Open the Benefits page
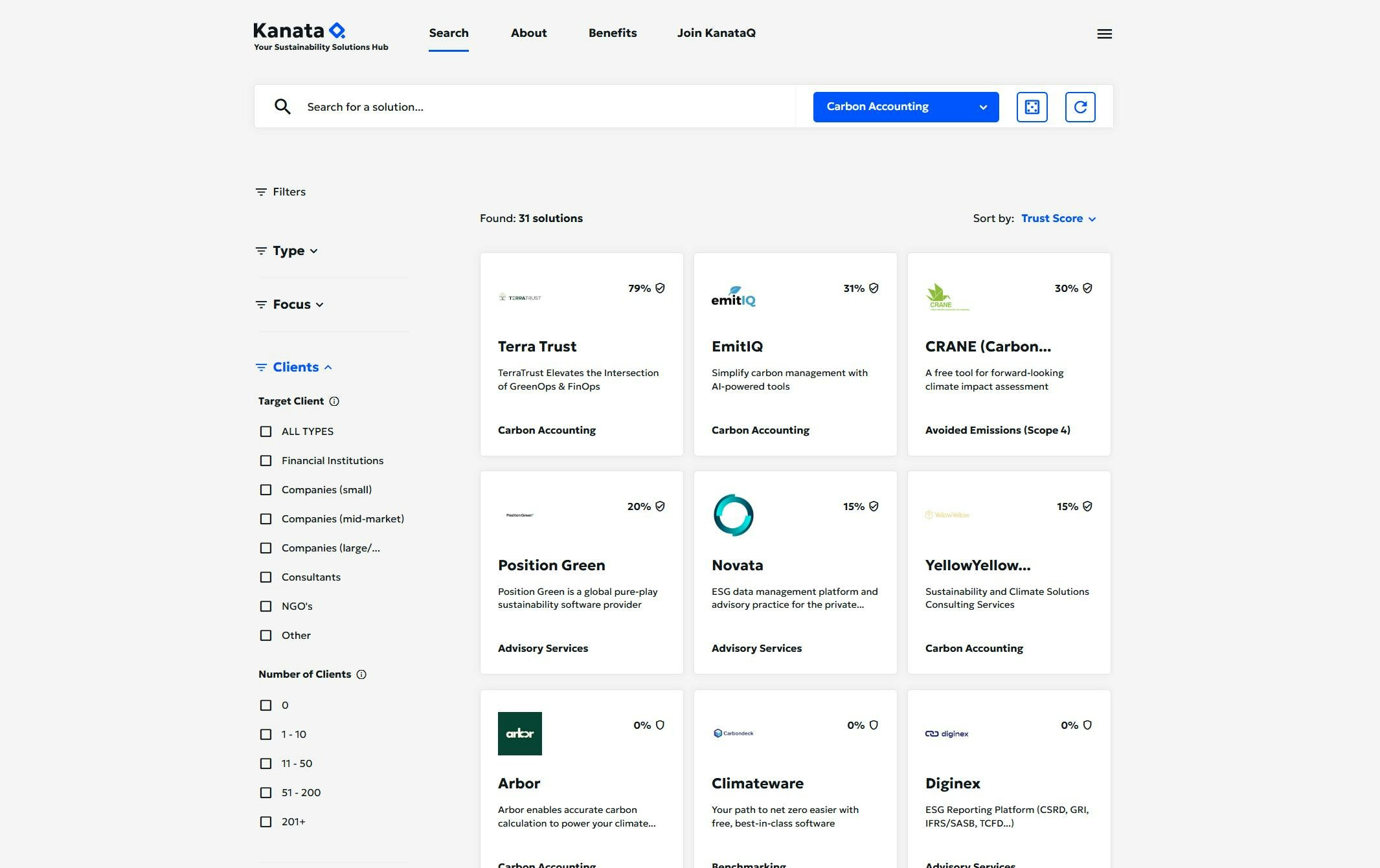 pos(613,33)
